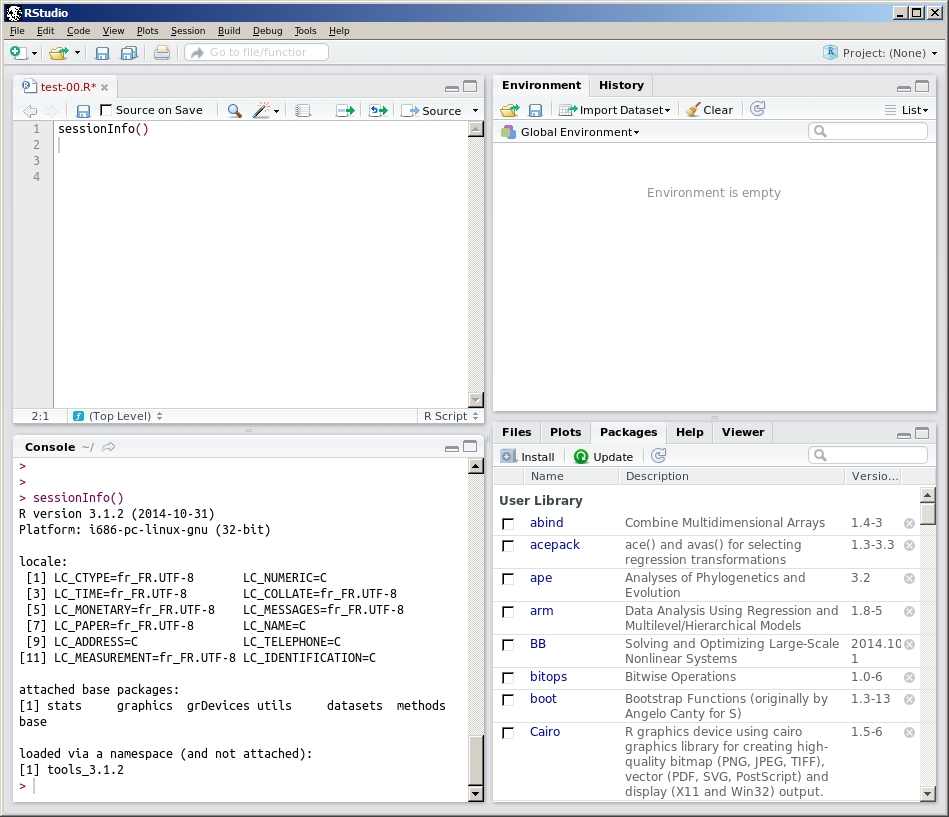
Task: Switch to the History tab
Action: click(x=621, y=86)
